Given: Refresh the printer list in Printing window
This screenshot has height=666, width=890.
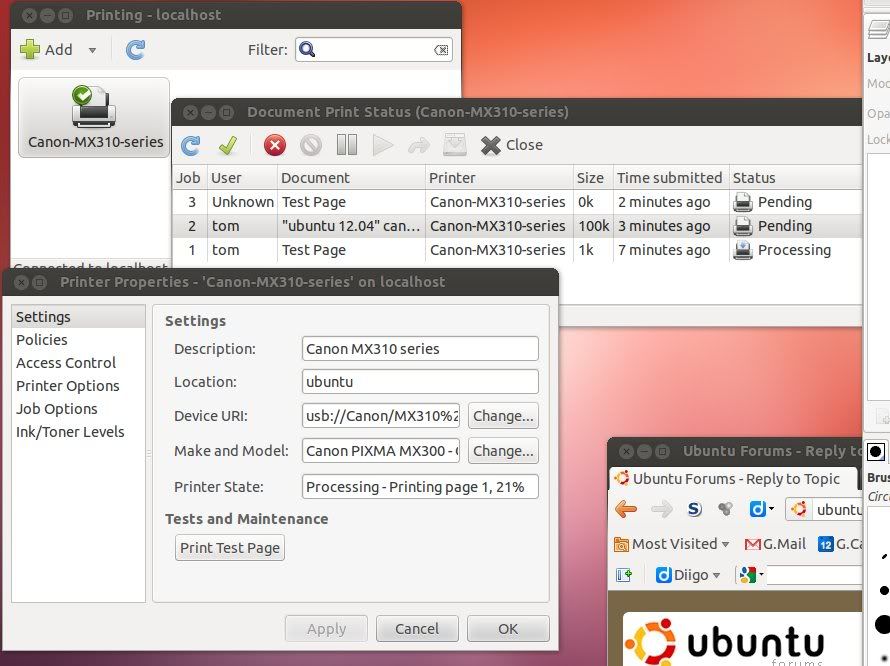Looking at the screenshot, I should tap(135, 50).
